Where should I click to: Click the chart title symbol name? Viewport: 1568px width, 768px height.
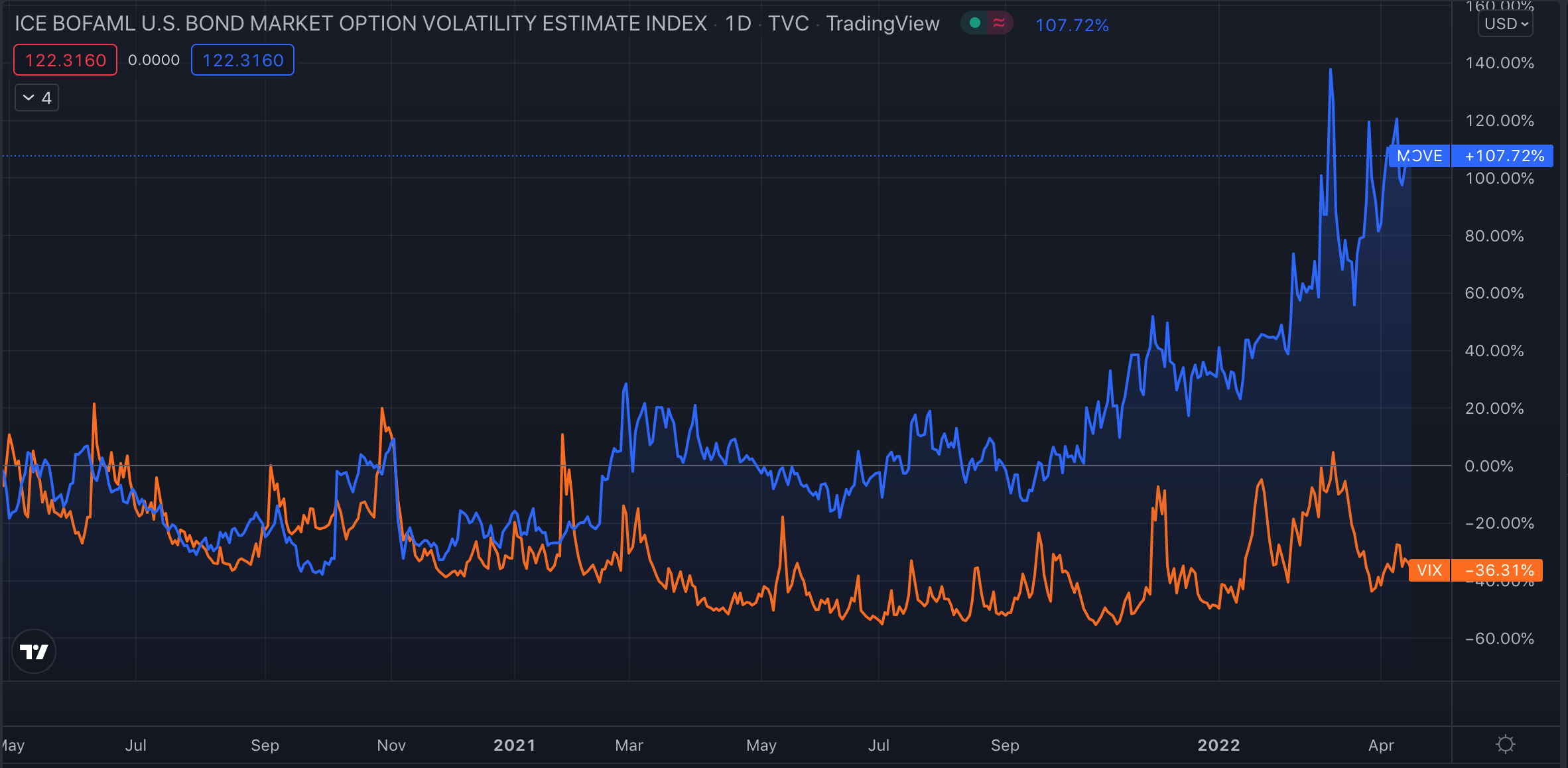(x=361, y=24)
